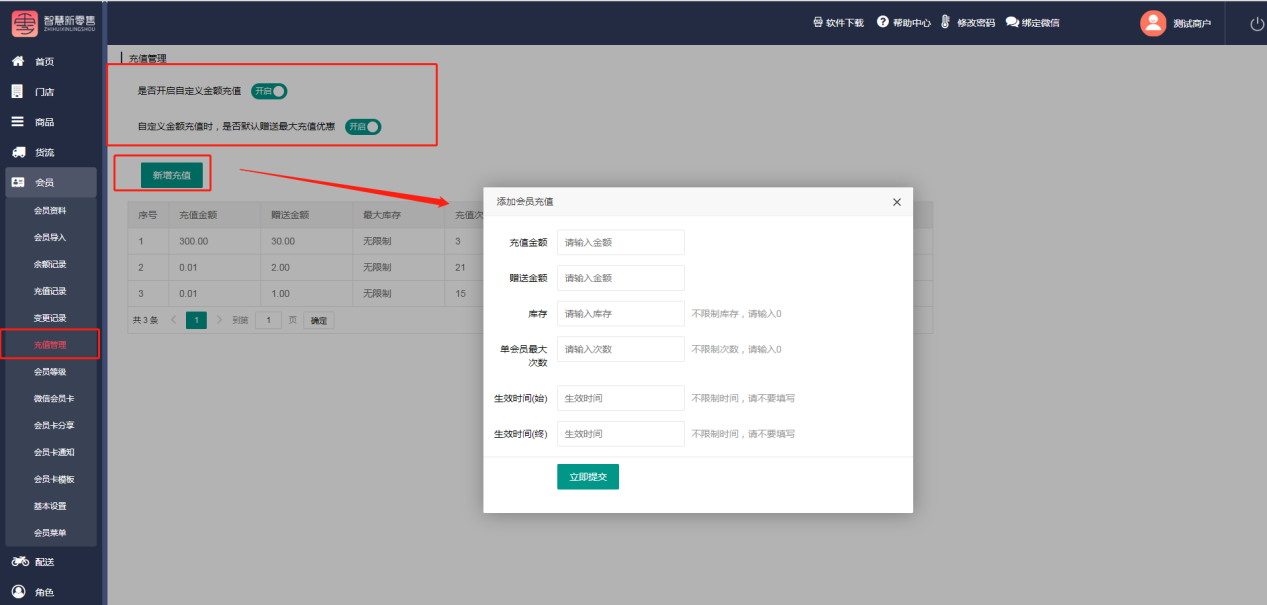Close the 添加会员充值 dialog
The height and width of the screenshot is (605, 1267).
896,202
